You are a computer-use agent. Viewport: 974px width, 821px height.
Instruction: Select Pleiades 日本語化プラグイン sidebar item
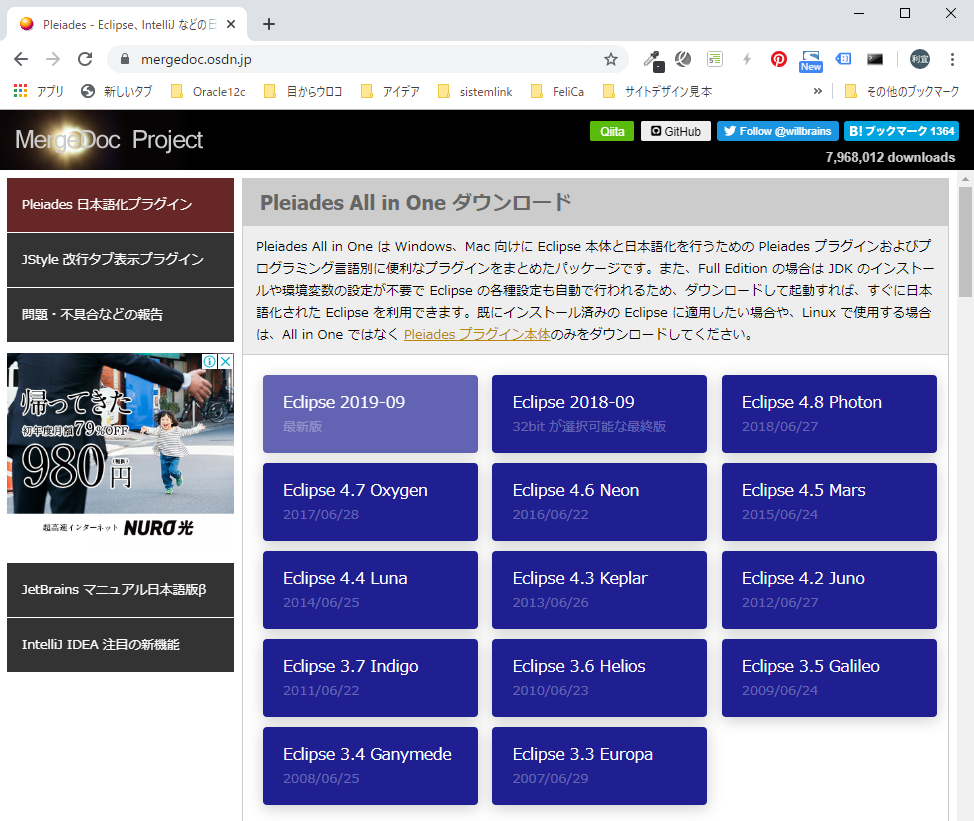pos(121,204)
